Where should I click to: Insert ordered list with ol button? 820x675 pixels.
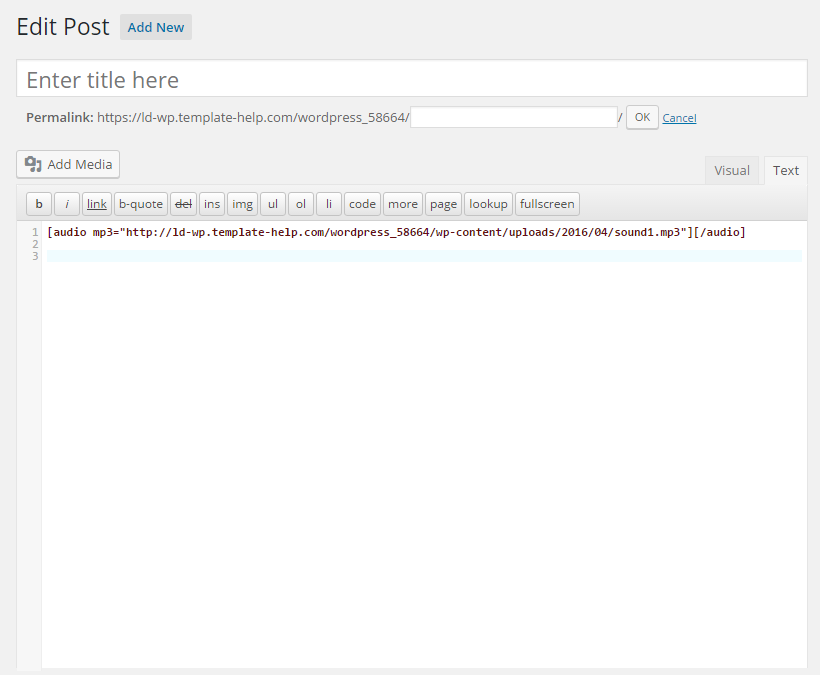click(301, 204)
